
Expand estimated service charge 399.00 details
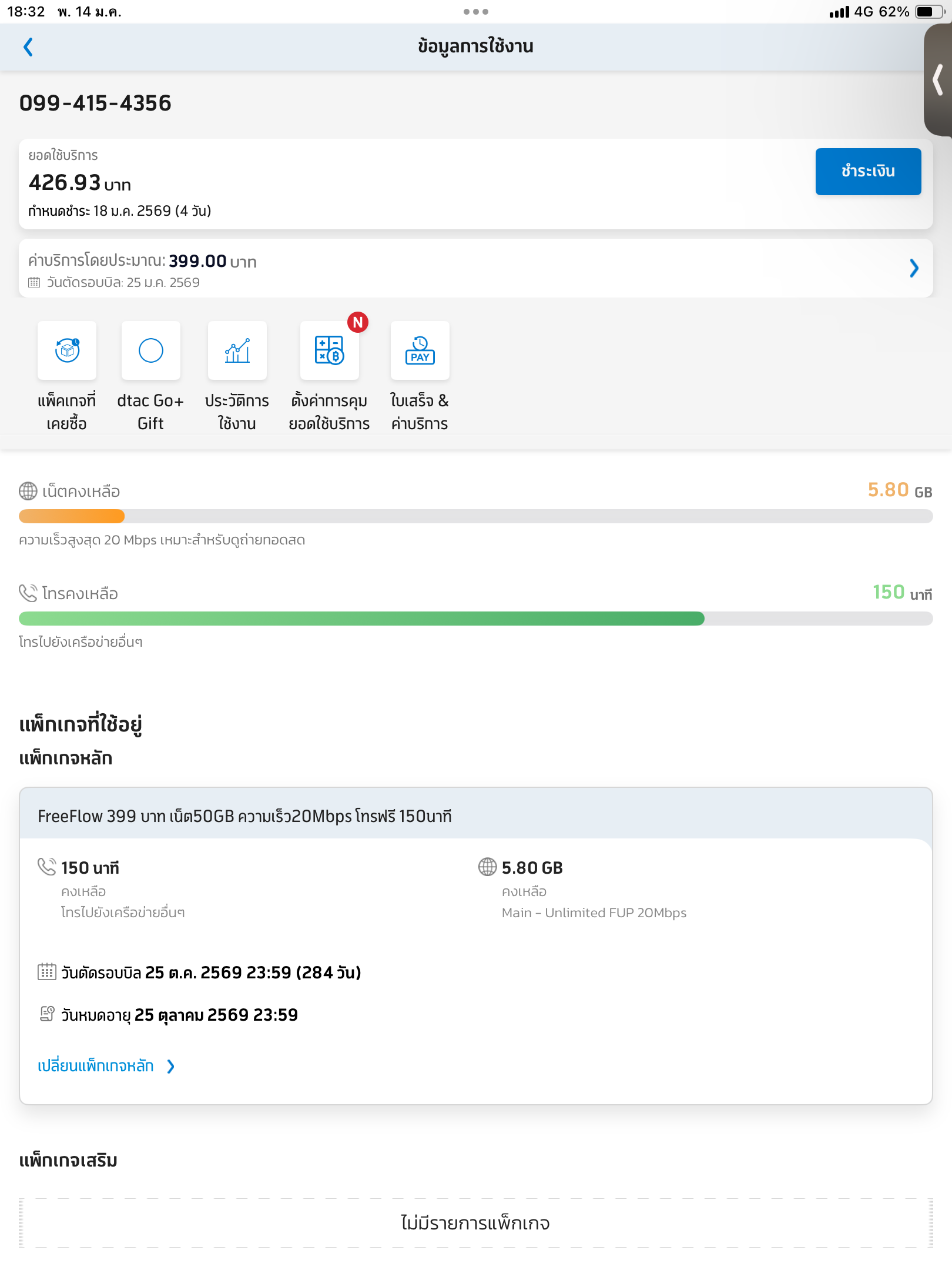[x=914, y=268]
